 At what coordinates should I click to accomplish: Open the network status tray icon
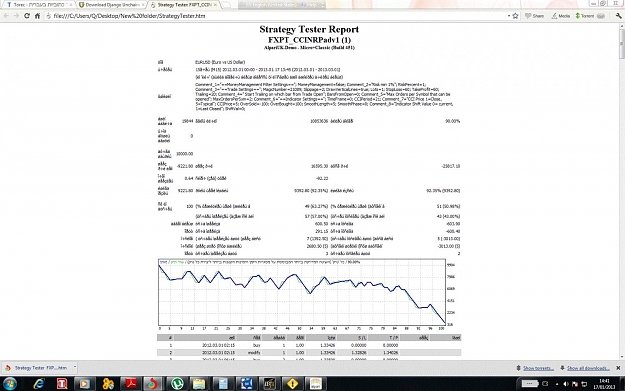[x=584, y=384]
